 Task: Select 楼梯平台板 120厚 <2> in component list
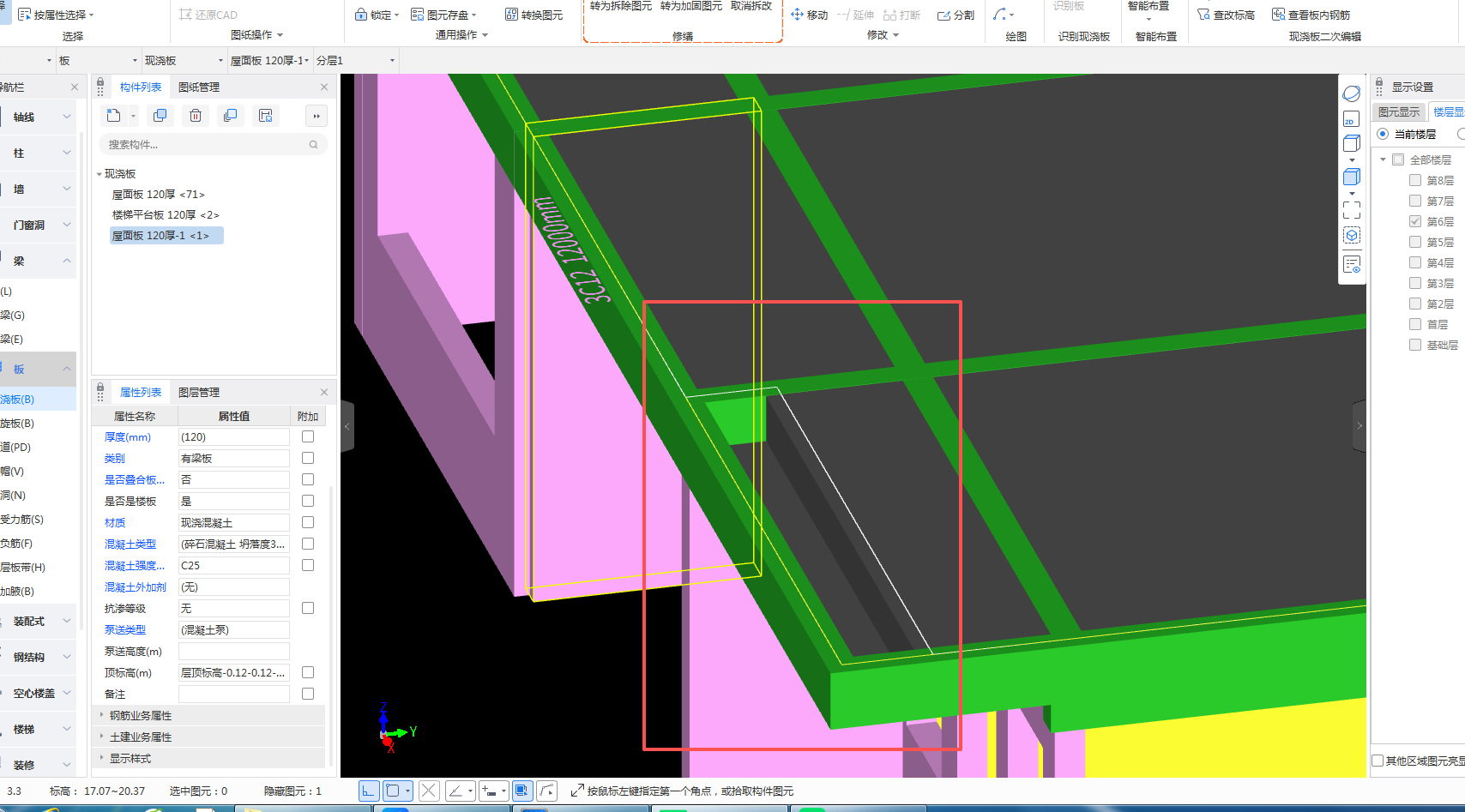click(x=166, y=215)
